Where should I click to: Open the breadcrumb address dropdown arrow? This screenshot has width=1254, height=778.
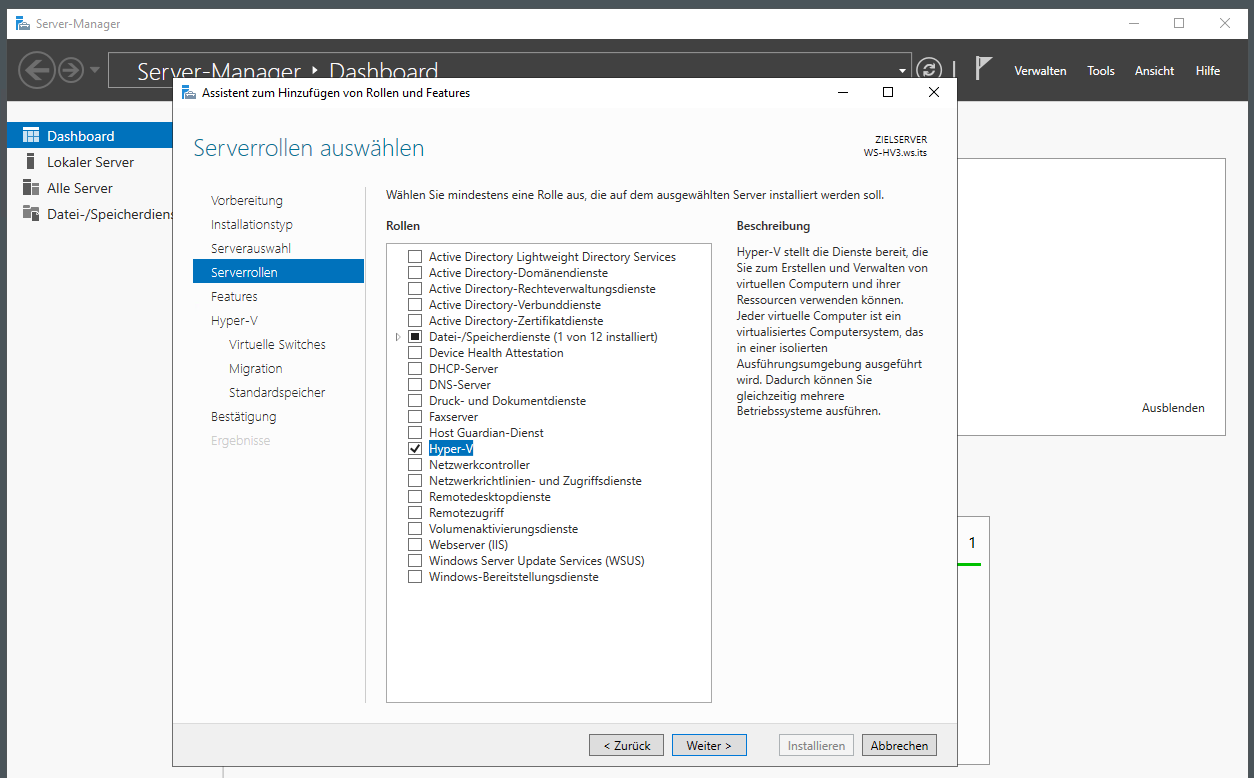[903, 71]
